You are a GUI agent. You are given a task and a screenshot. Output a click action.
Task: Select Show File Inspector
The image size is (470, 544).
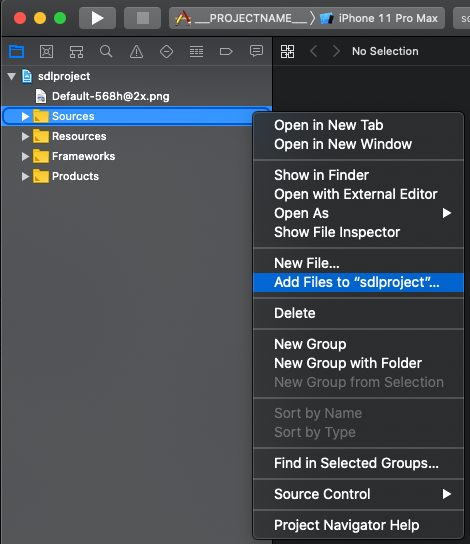(x=358, y=232)
